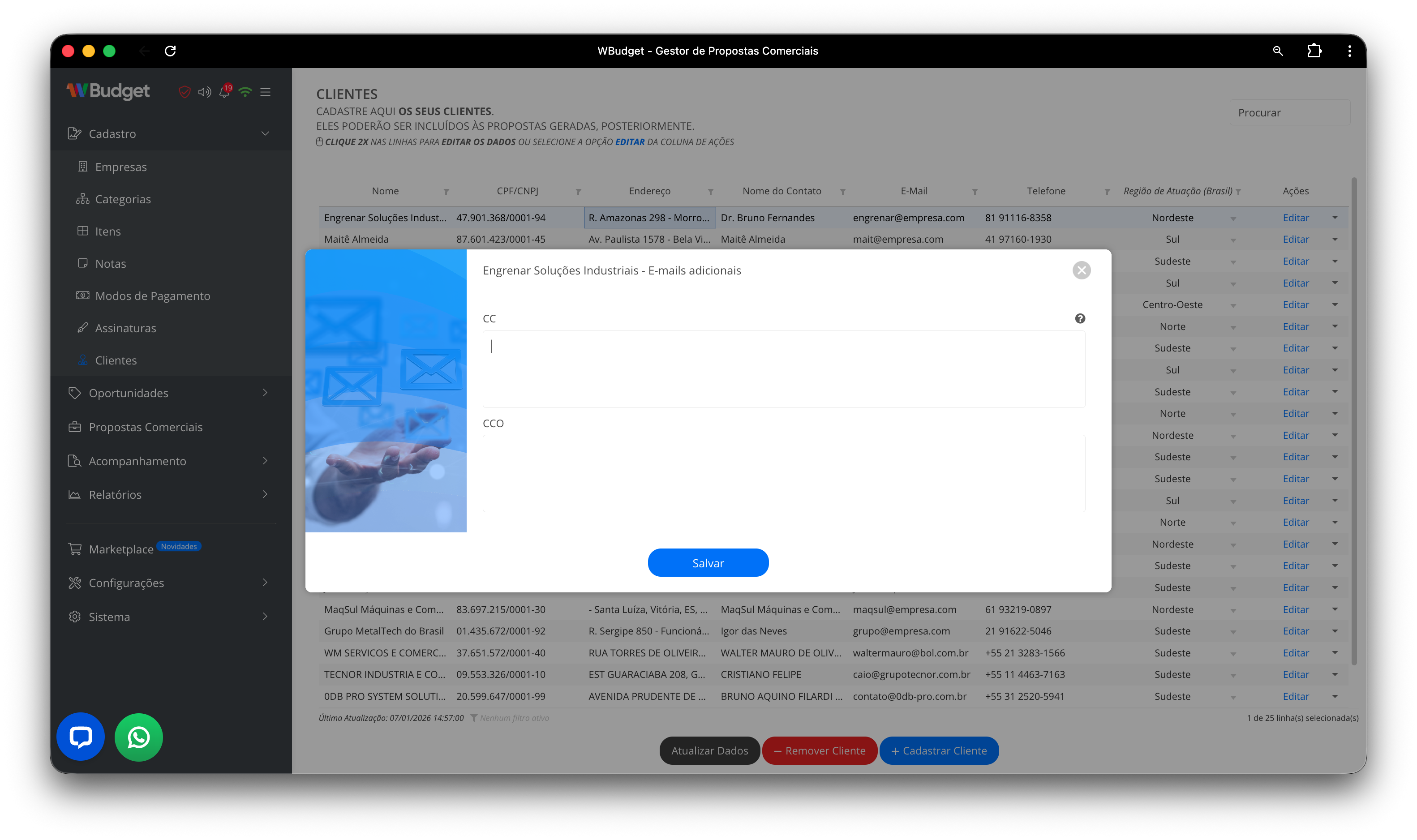Expand the actions dropdown for the 0DB PRO row

pos(1335,696)
